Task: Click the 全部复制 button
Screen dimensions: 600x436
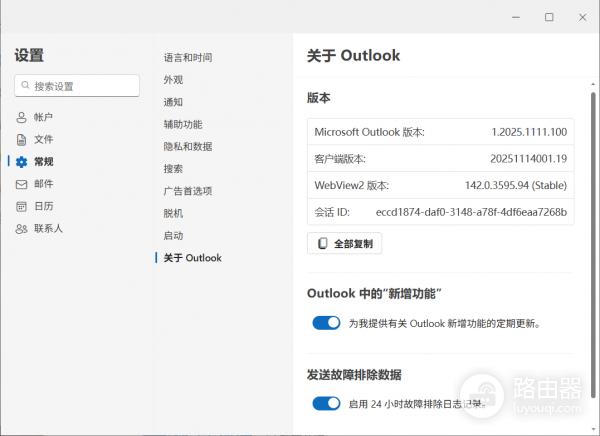Action: [x=344, y=243]
